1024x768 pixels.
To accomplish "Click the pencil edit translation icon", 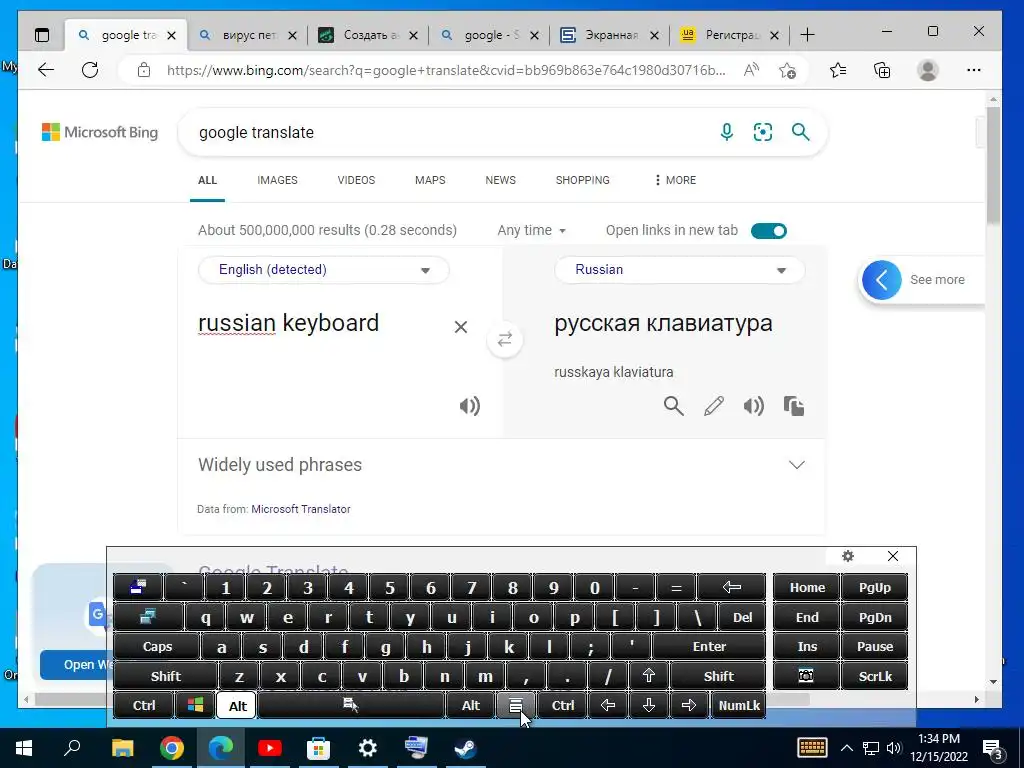I will [x=714, y=406].
